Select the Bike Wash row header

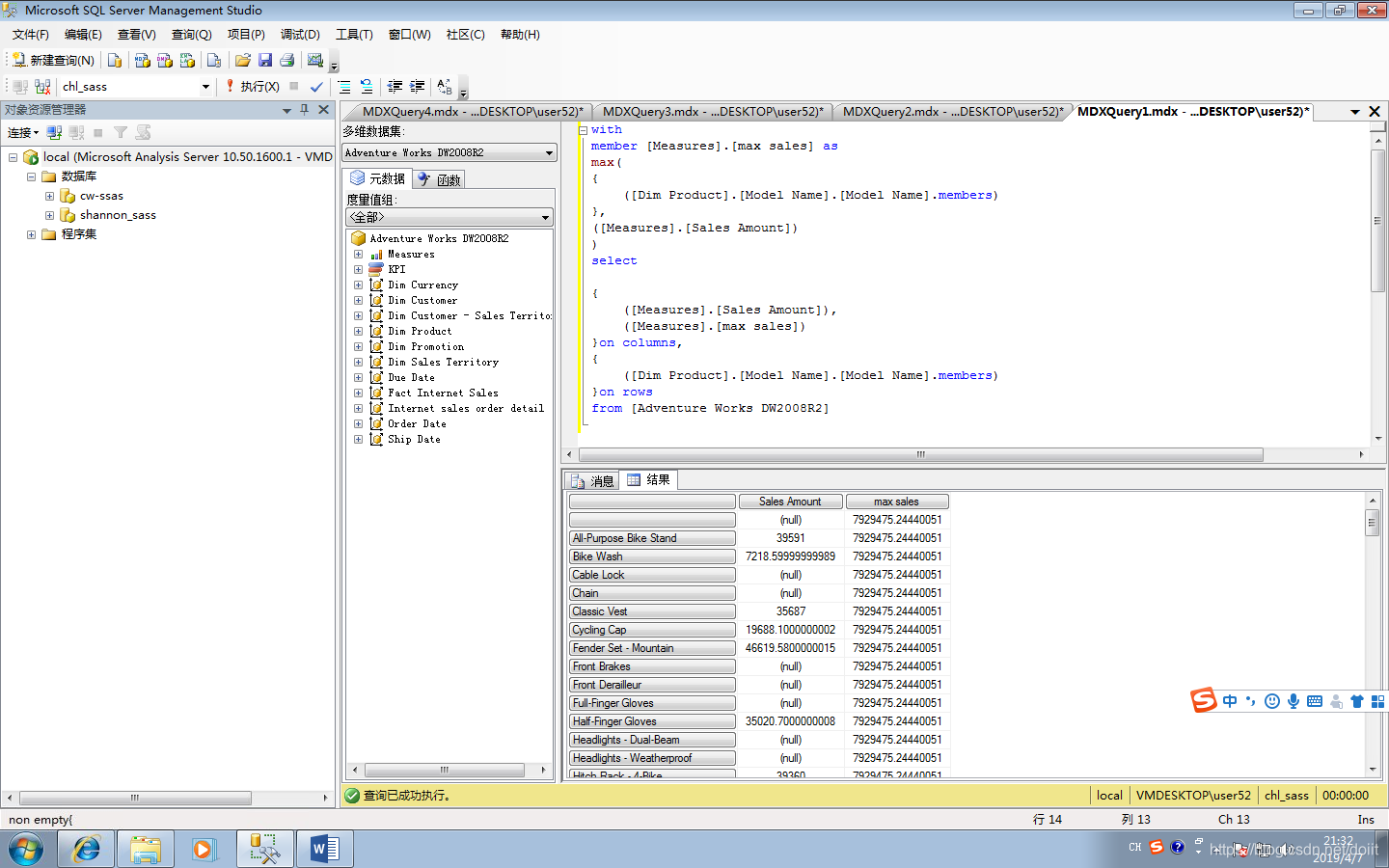(x=652, y=556)
